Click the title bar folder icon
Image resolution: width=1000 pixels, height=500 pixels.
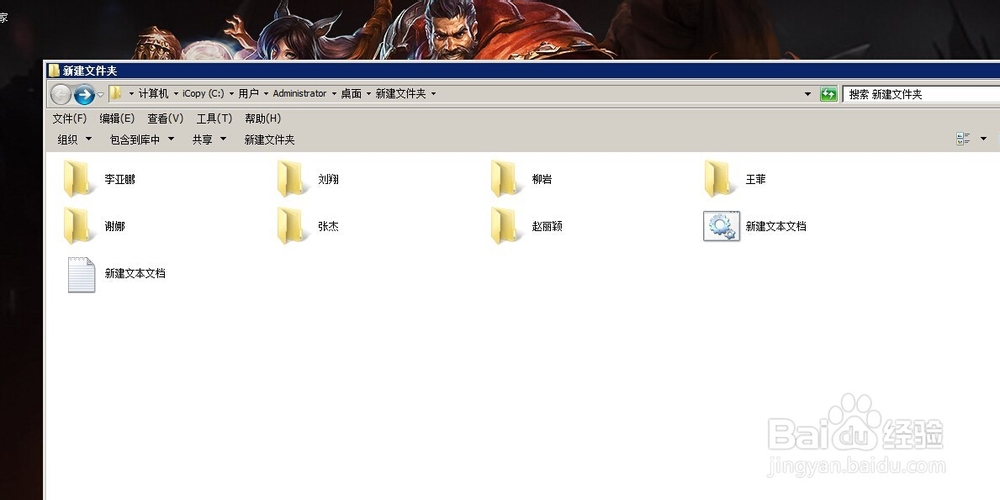pyautogui.click(x=54, y=70)
